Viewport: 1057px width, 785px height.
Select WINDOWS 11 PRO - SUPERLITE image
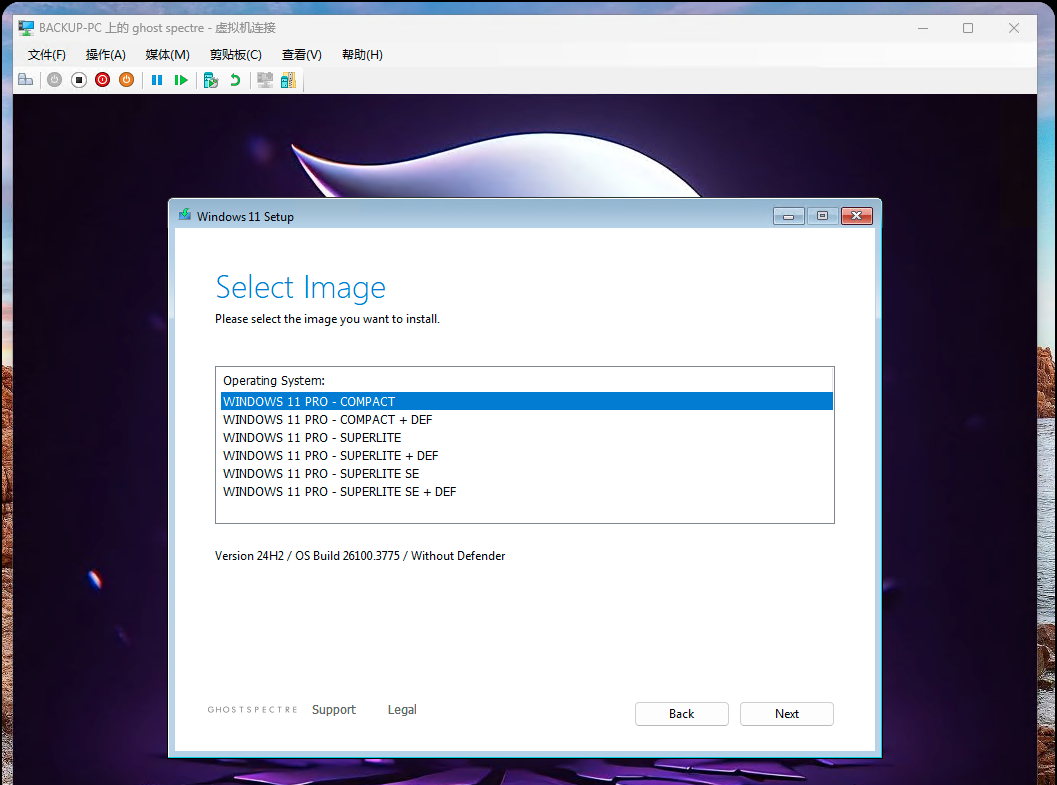tap(311, 437)
